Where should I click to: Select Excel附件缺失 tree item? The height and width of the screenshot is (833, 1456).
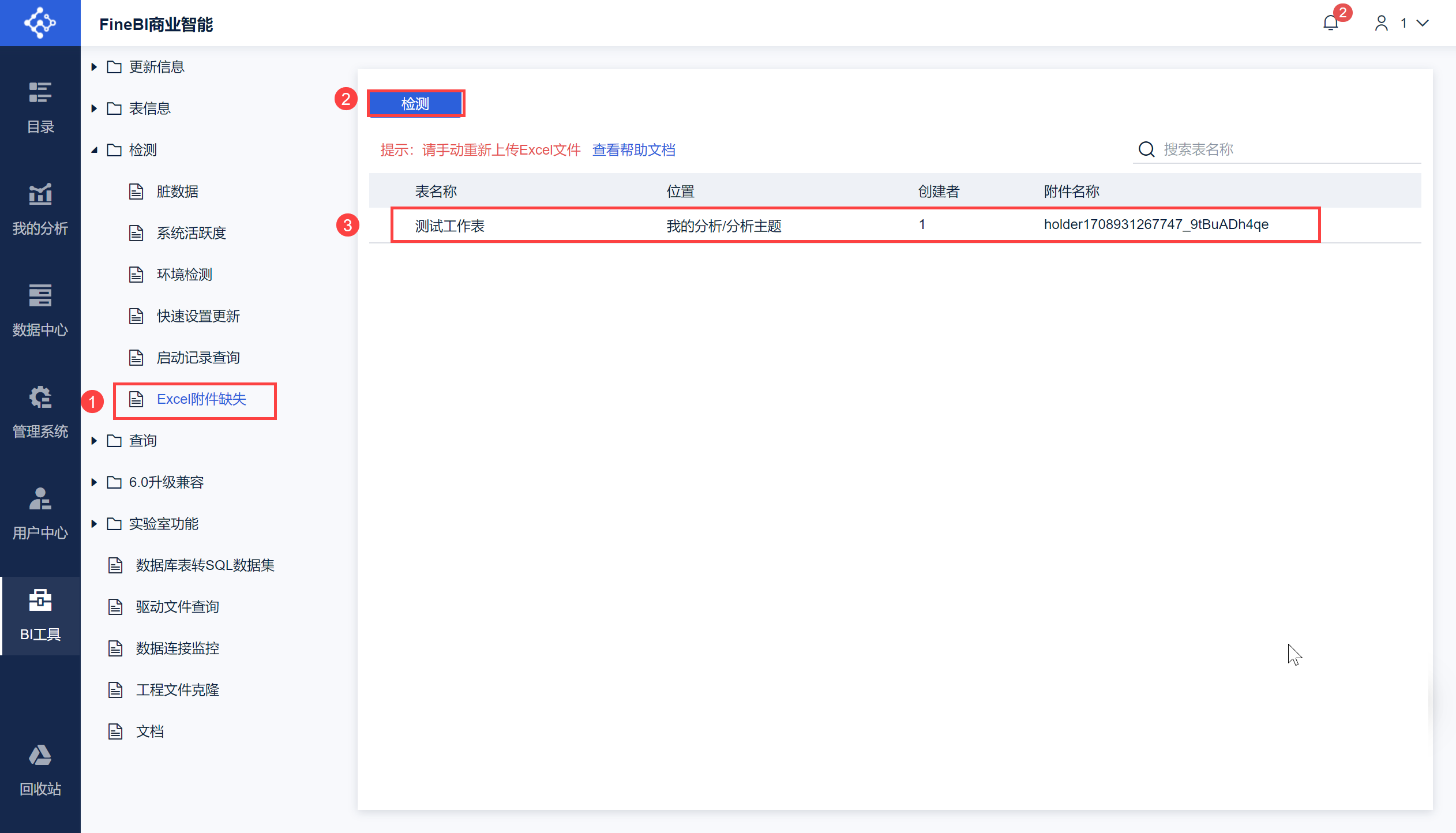[x=201, y=399]
